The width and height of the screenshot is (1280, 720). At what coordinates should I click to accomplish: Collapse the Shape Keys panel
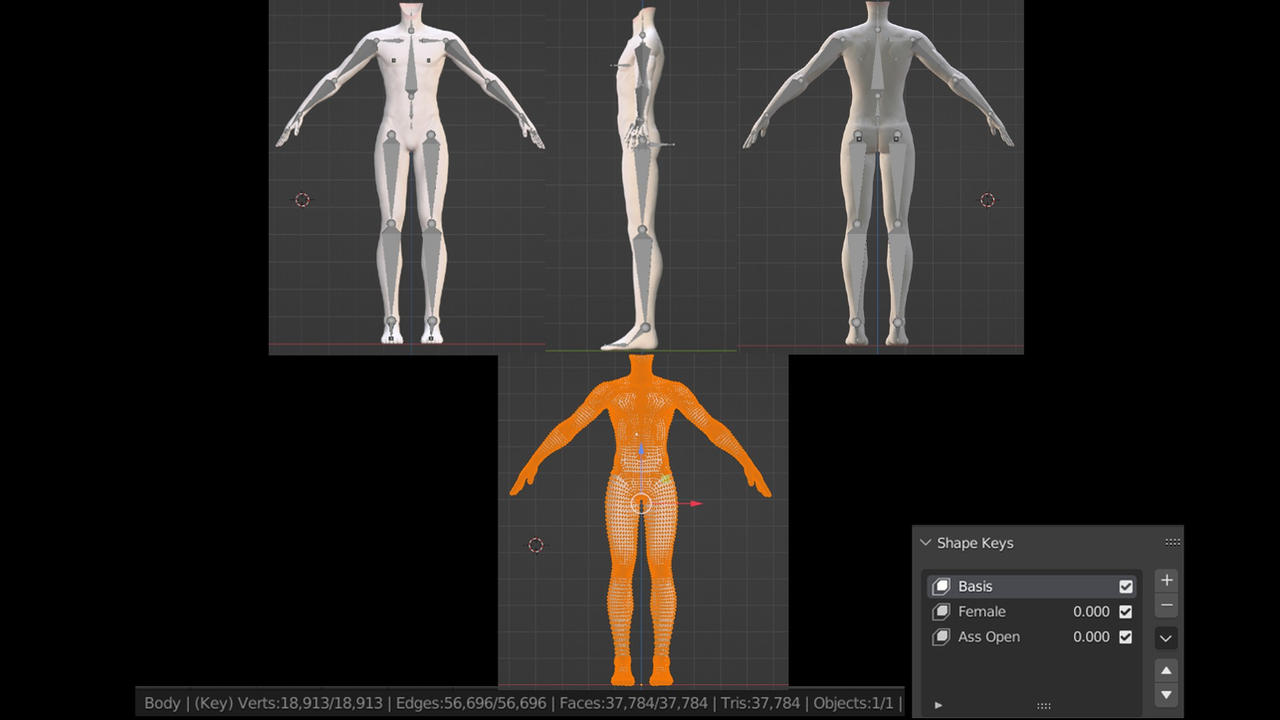pyautogui.click(x=926, y=543)
